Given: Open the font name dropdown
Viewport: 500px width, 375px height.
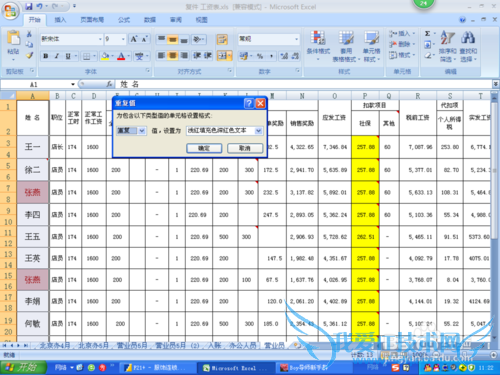Looking at the screenshot, I should click(x=100, y=39).
